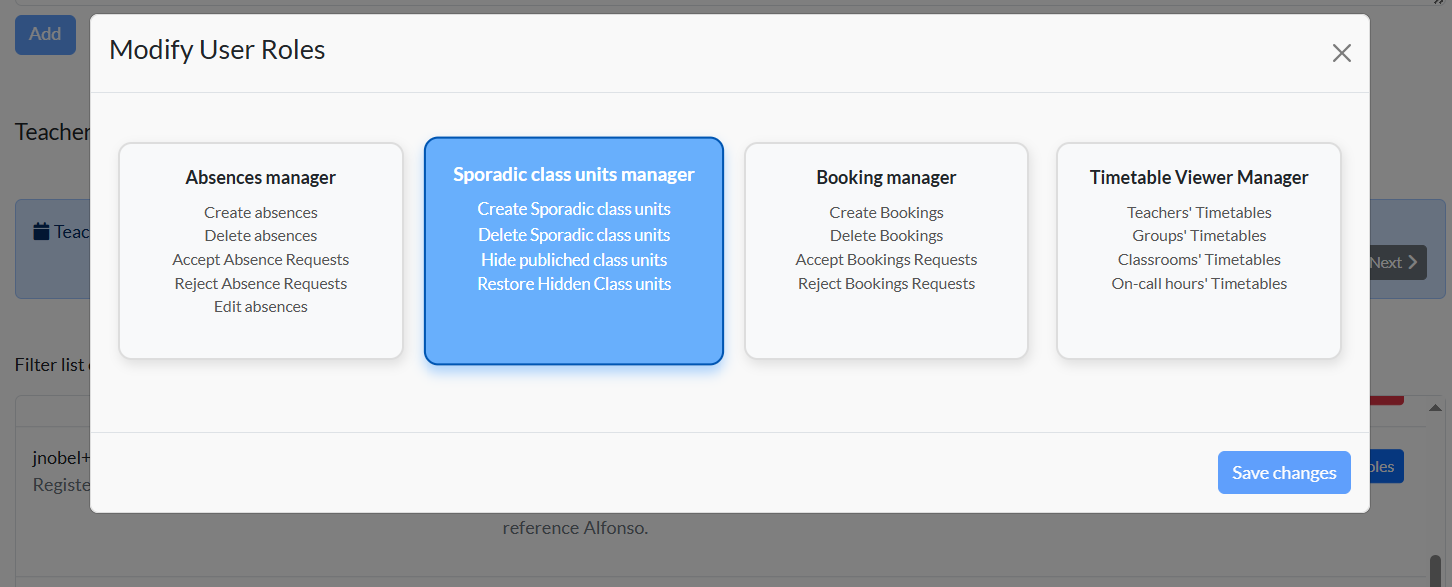Click the Next button in the background
1452x587 pixels.
pyautogui.click(x=1398, y=263)
